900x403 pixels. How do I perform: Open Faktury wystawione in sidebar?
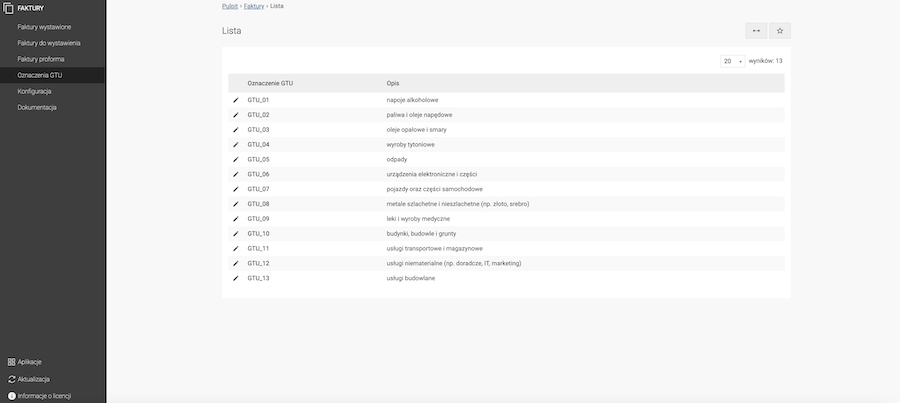[44, 26]
